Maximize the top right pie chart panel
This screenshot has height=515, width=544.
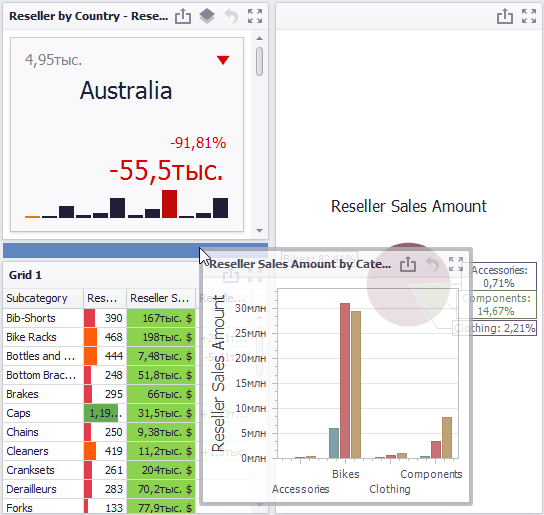coord(529,16)
